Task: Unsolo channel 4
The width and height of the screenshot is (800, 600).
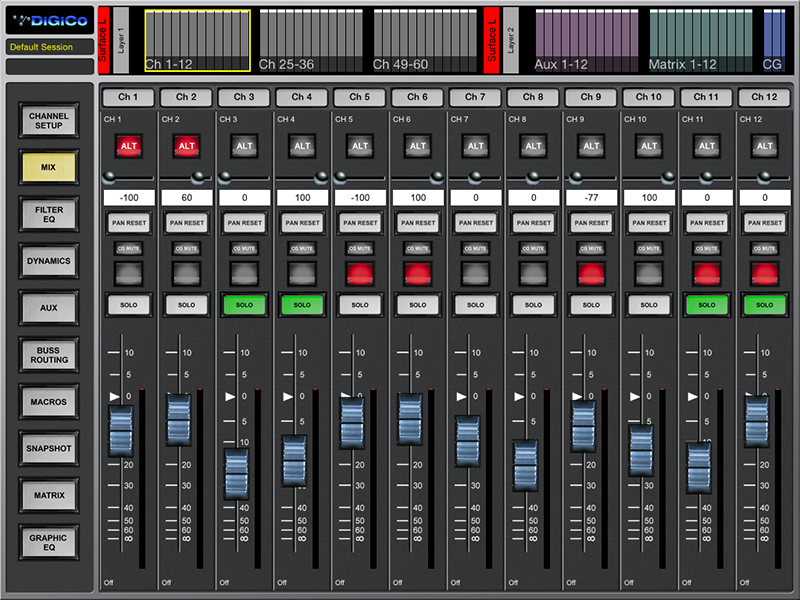Action: coord(302,305)
